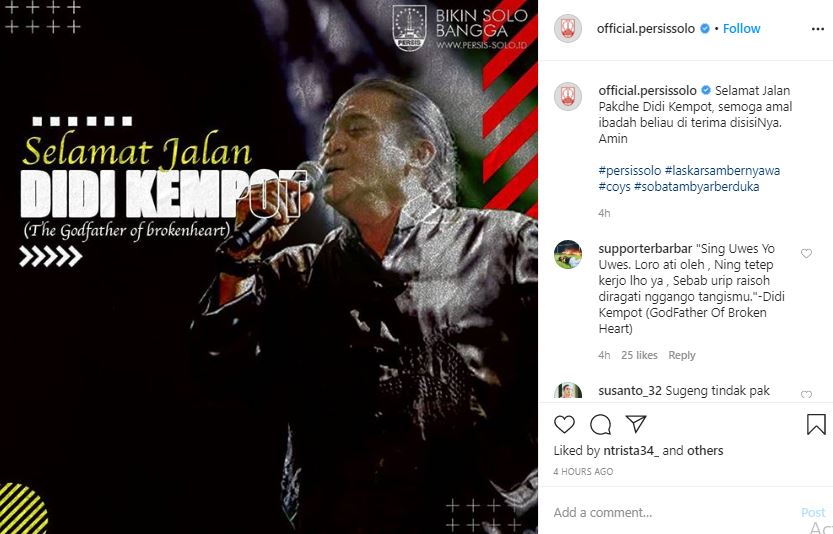This screenshot has height=534, width=833.
Task: Open susanto_32's profile avatar
Action: click(x=568, y=391)
